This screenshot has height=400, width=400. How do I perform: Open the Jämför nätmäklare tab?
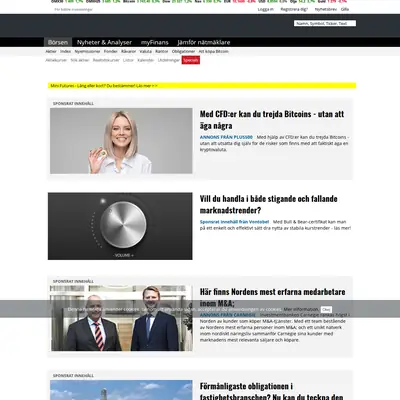(x=204, y=42)
